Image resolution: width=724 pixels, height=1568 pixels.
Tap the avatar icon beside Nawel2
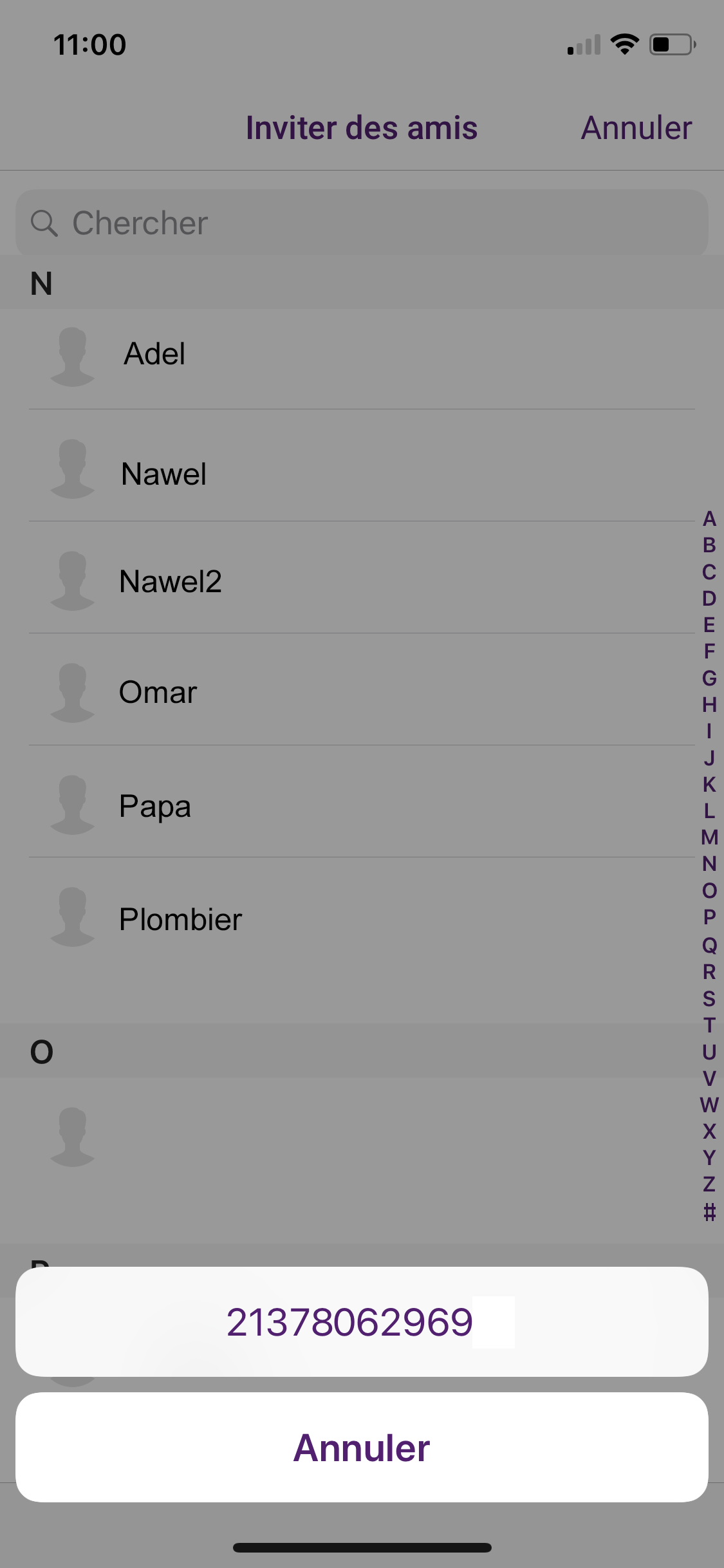pyautogui.click(x=73, y=580)
